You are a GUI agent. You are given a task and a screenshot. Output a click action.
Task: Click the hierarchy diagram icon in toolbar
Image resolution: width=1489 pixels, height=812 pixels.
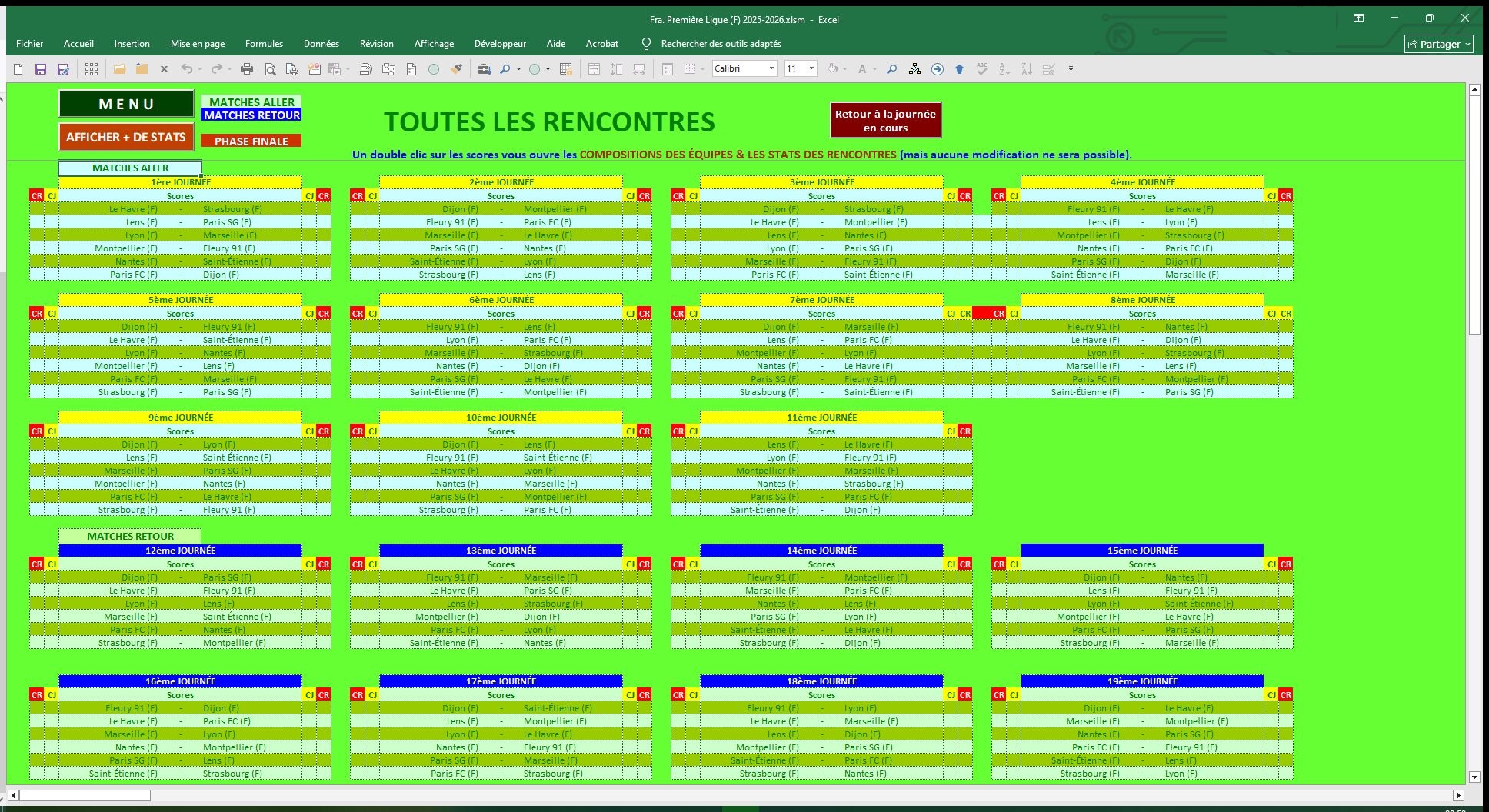click(x=914, y=69)
